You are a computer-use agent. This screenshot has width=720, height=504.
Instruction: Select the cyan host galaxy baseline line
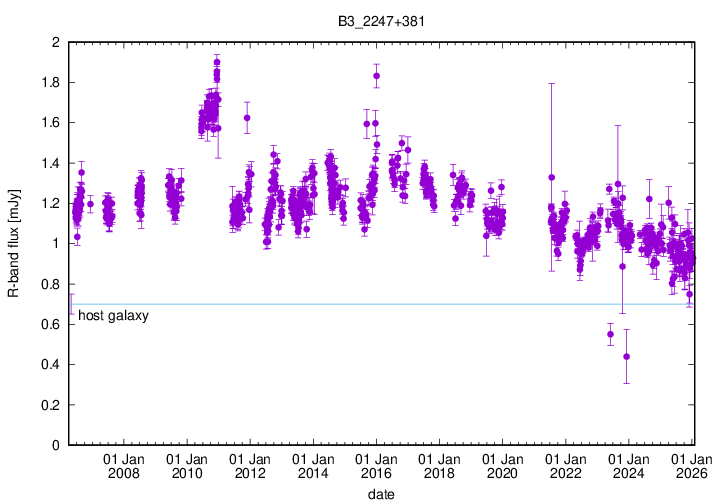pos(400,304)
